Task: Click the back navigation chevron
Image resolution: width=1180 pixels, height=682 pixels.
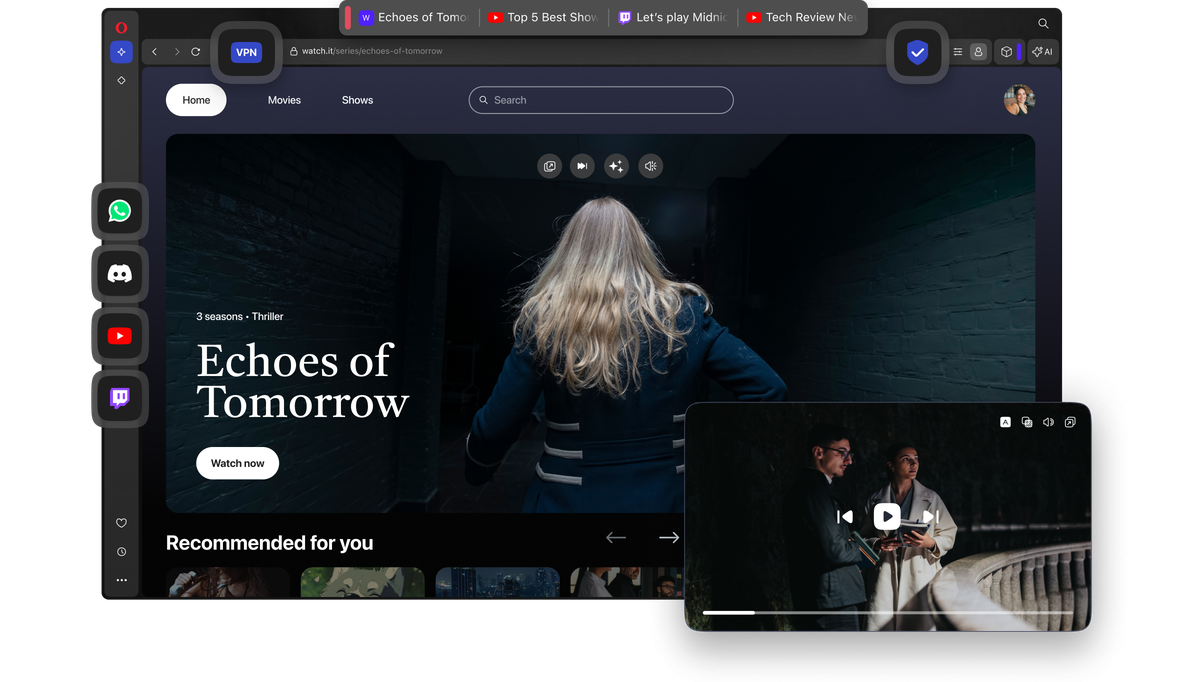Action: click(154, 51)
